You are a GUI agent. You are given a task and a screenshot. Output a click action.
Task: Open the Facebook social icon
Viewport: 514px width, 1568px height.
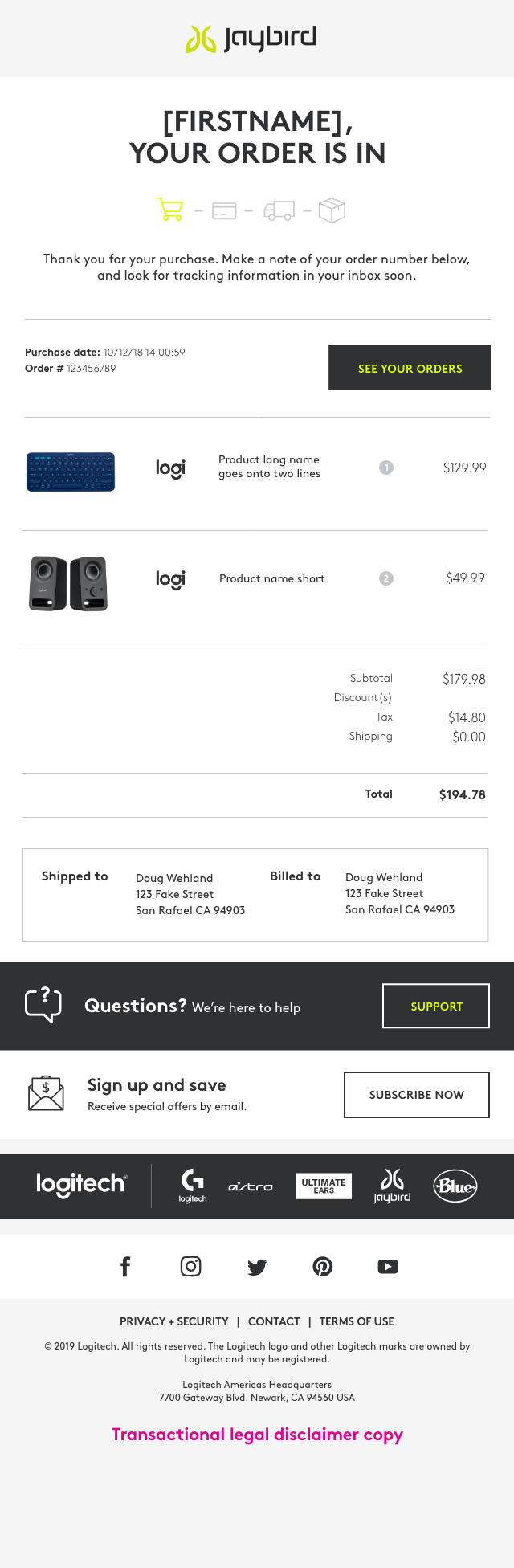pos(125,1267)
